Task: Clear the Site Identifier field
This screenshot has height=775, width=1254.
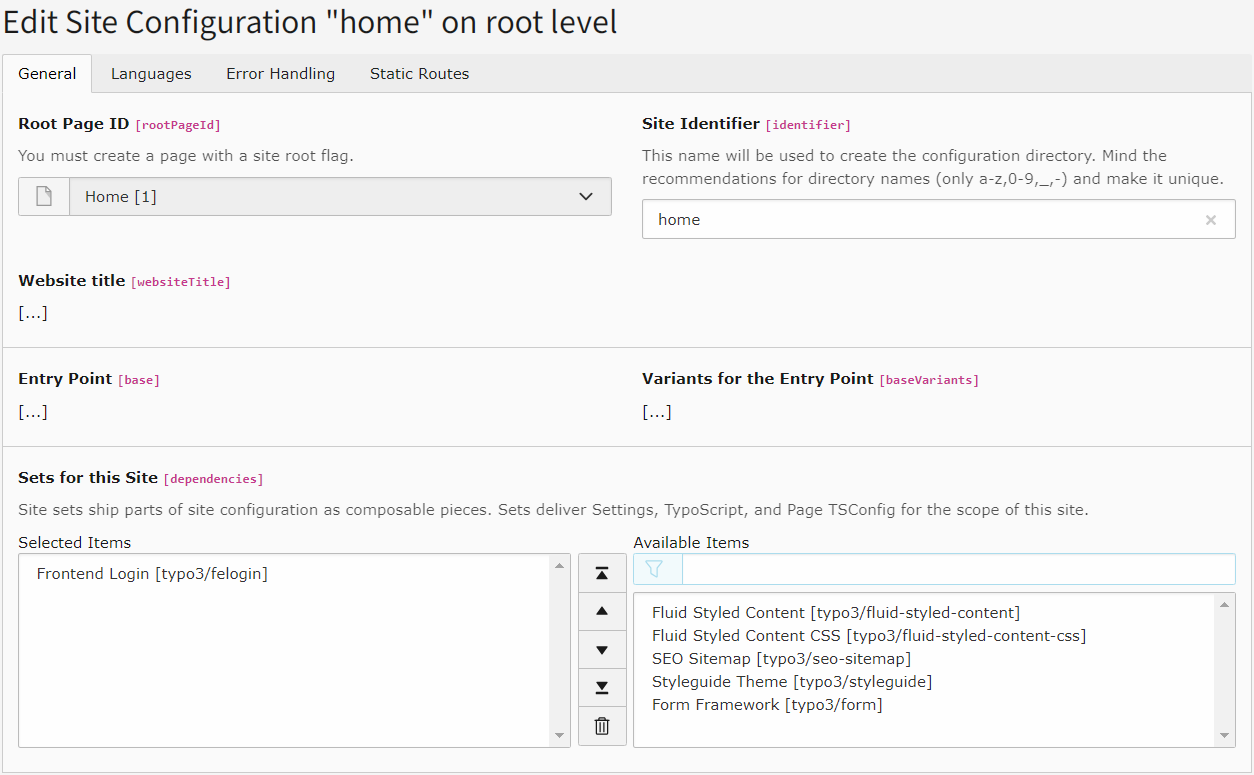Action: tap(1210, 220)
